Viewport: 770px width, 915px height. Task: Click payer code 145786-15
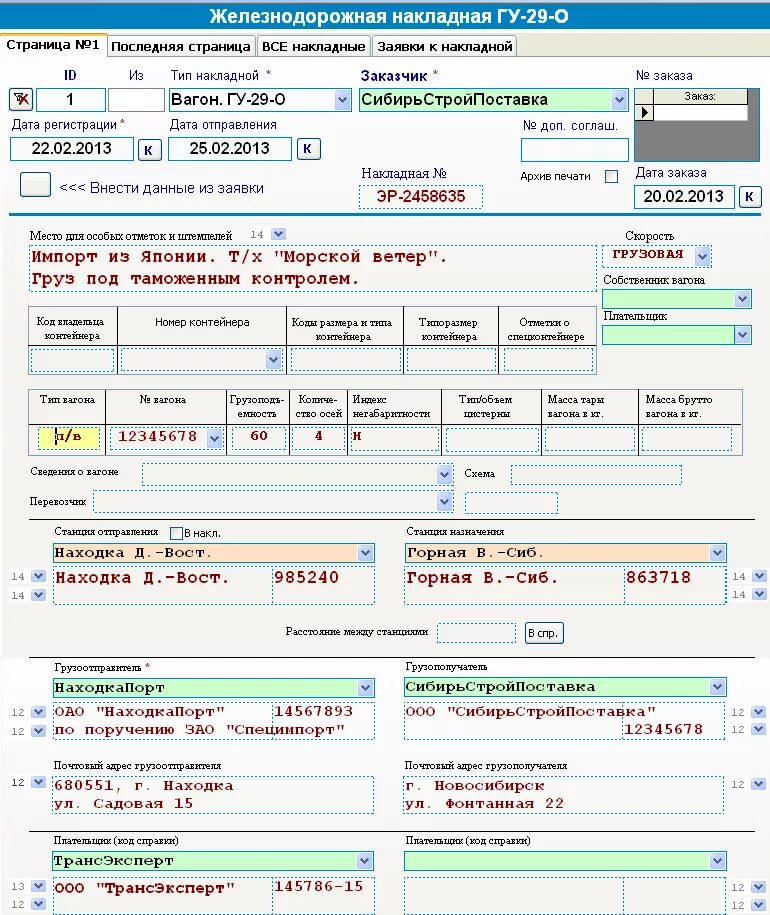click(318, 886)
